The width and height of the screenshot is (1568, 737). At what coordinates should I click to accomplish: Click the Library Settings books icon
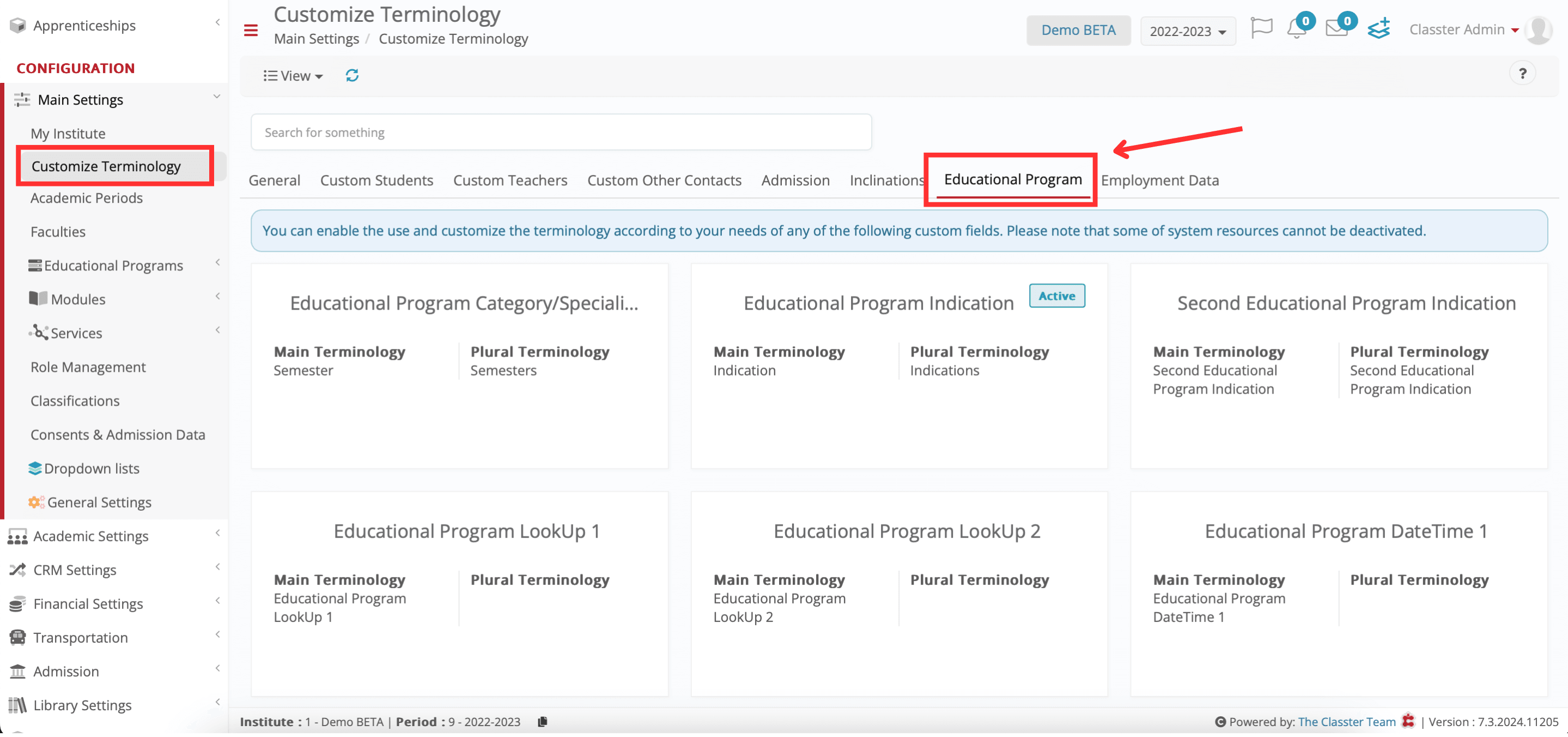pos(17,705)
